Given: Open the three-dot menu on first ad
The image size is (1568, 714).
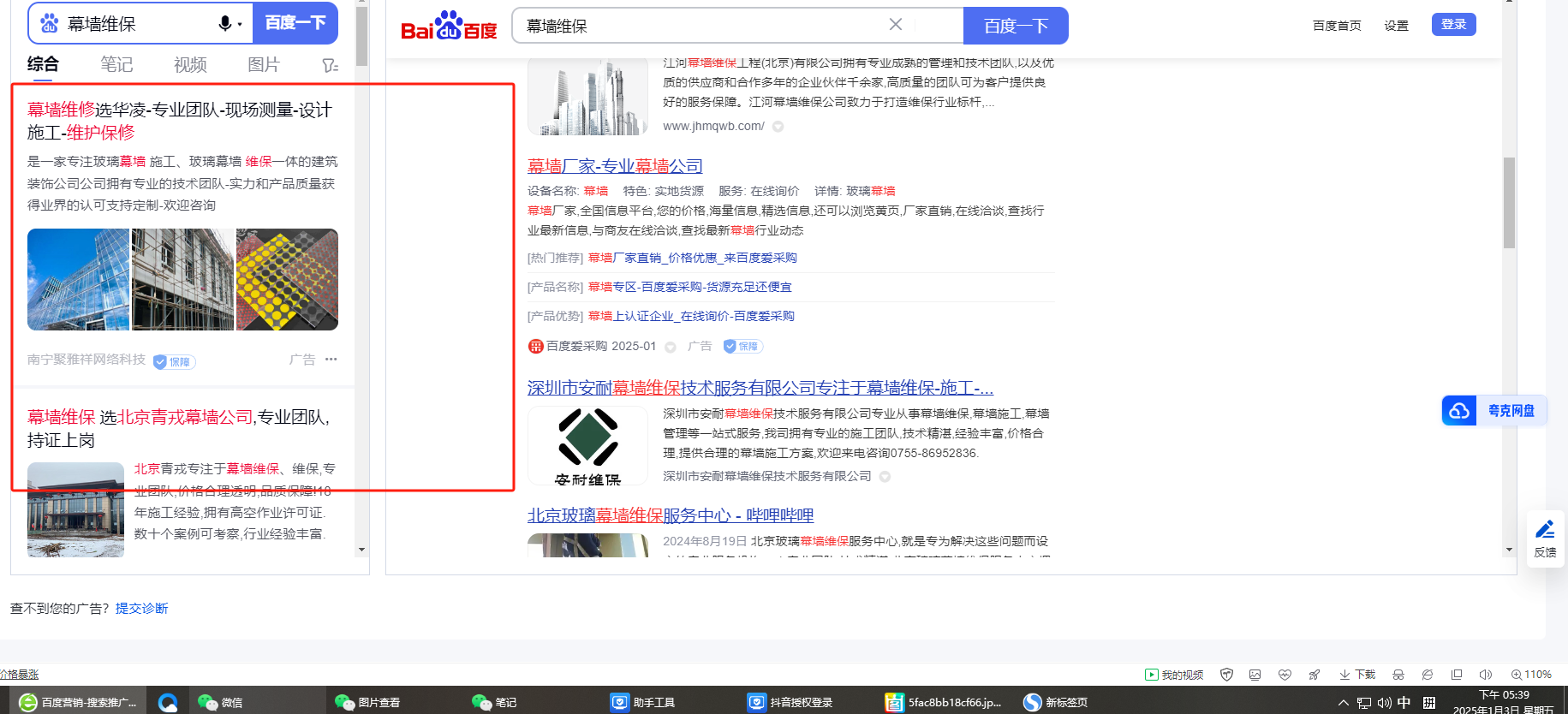Looking at the screenshot, I should [331, 360].
